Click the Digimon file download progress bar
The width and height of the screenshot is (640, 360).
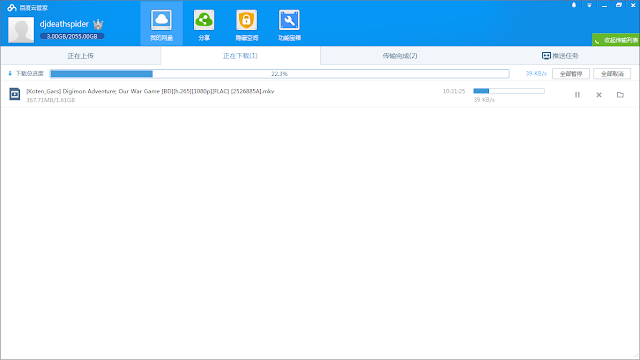tap(509, 91)
